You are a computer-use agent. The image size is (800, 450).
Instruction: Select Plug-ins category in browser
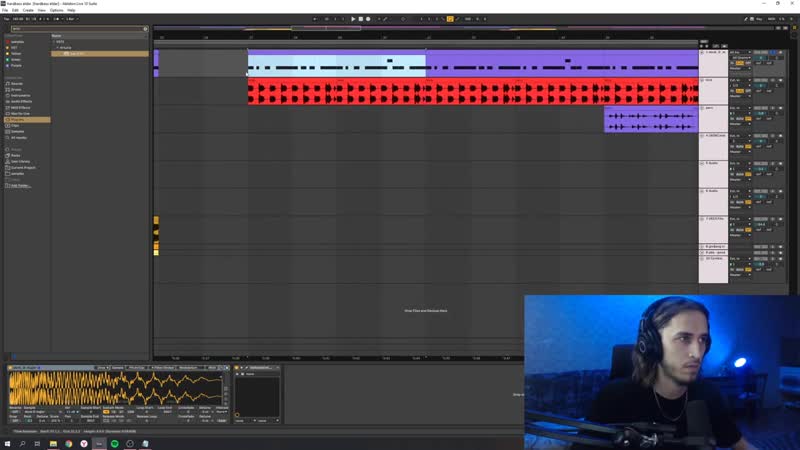click(x=27, y=119)
